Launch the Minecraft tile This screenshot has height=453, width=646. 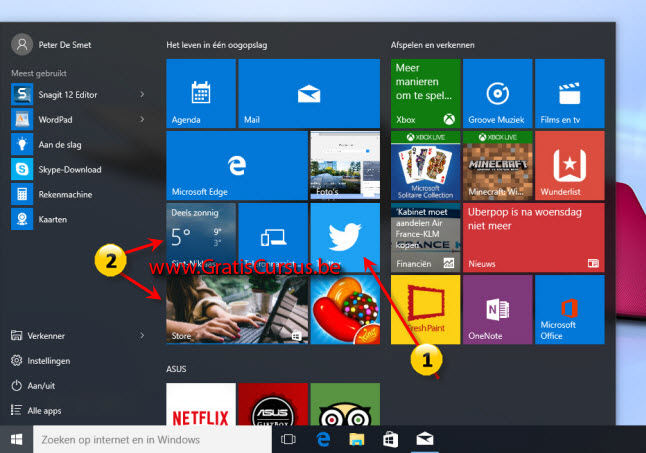tap(498, 166)
